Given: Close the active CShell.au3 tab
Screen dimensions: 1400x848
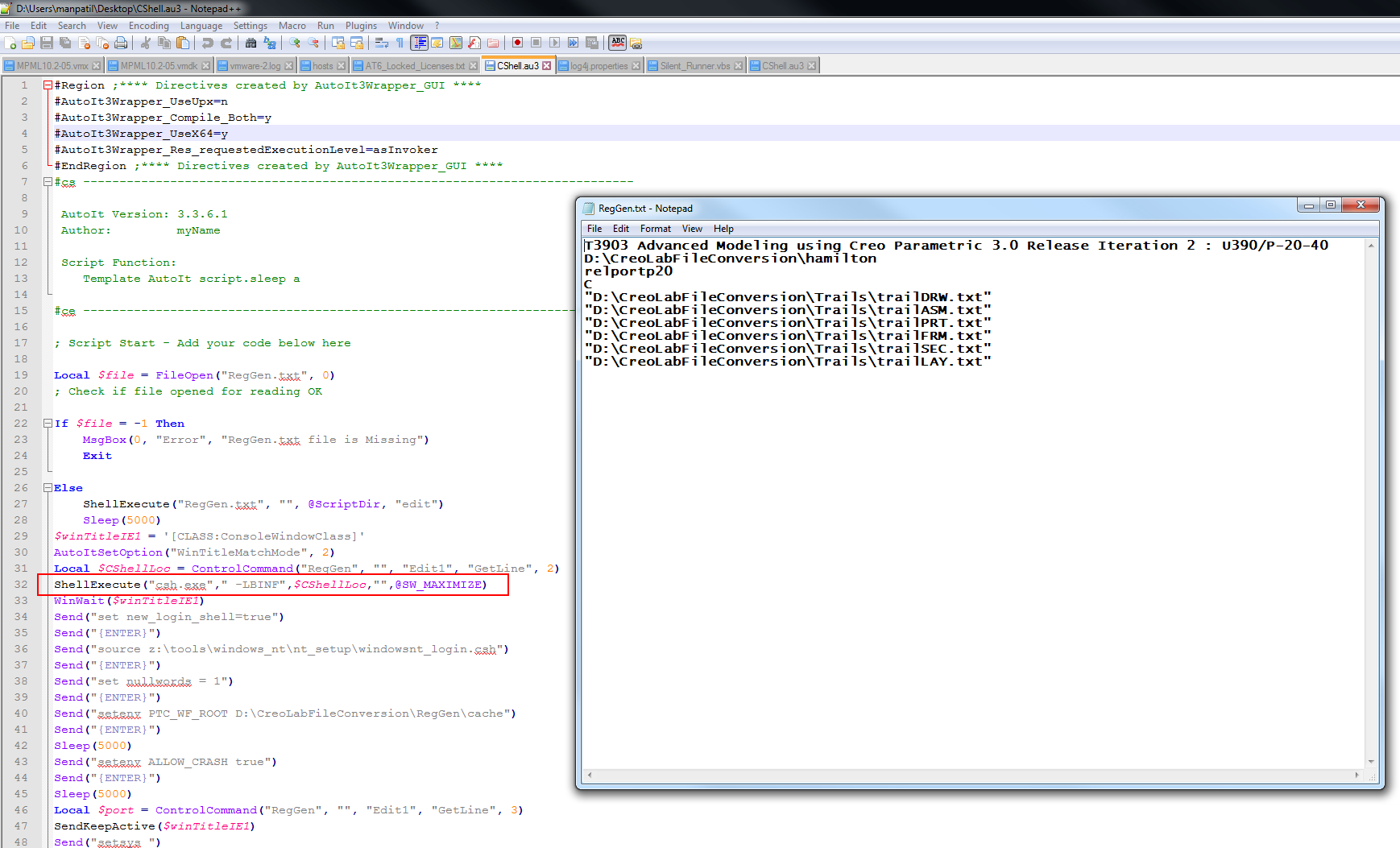Looking at the screenshot, I should point(547,66).
